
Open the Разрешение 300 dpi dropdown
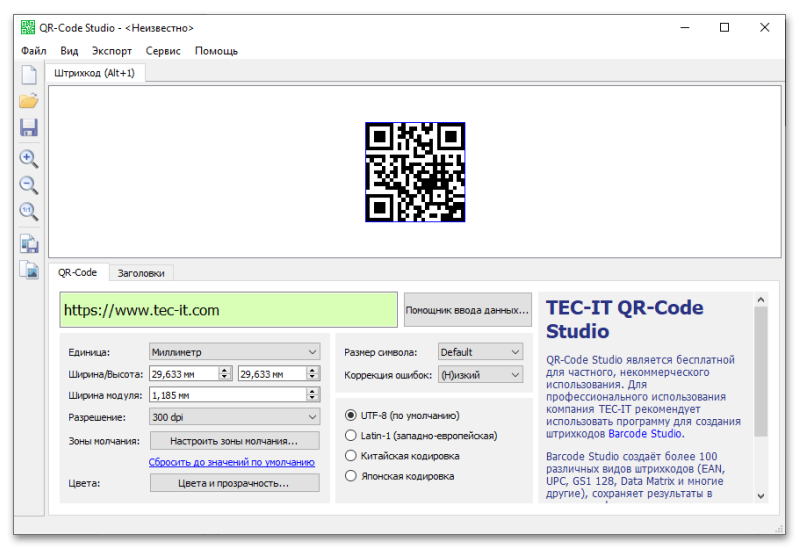pyautogui.click(x=235, y=417)
